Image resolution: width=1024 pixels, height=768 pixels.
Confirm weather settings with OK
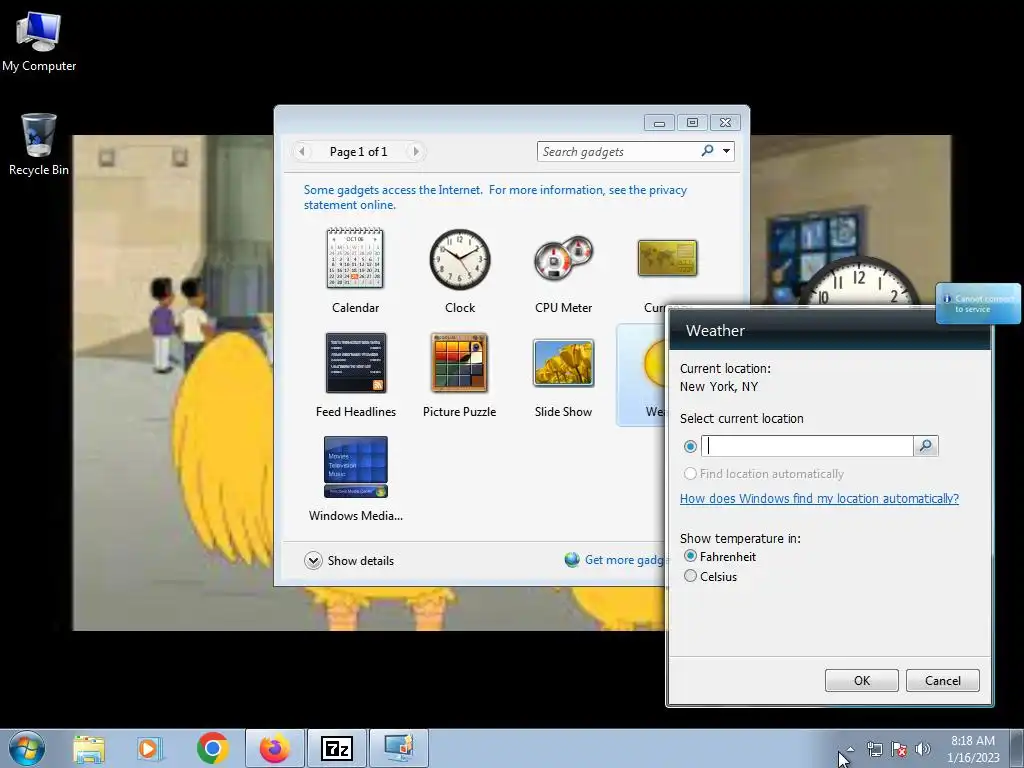pyautogui.click(x=861, y=680)
